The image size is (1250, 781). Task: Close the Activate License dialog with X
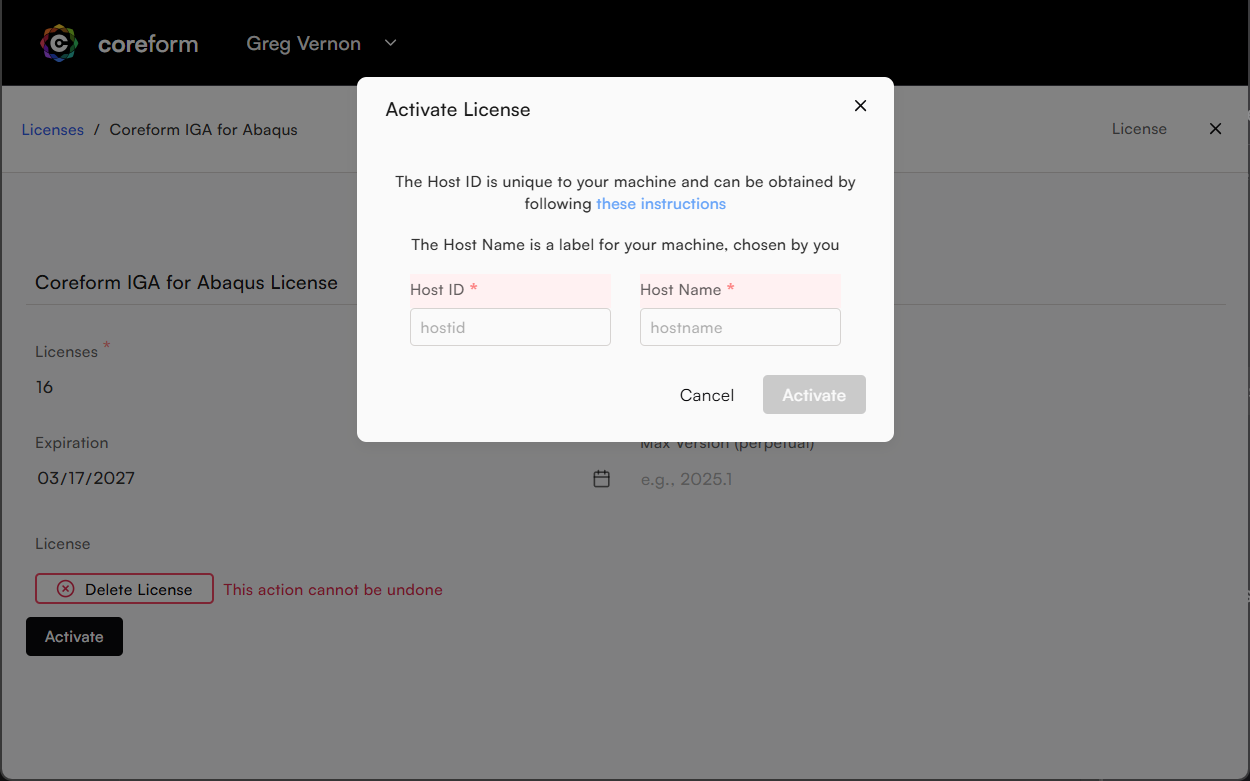(860, 106)
